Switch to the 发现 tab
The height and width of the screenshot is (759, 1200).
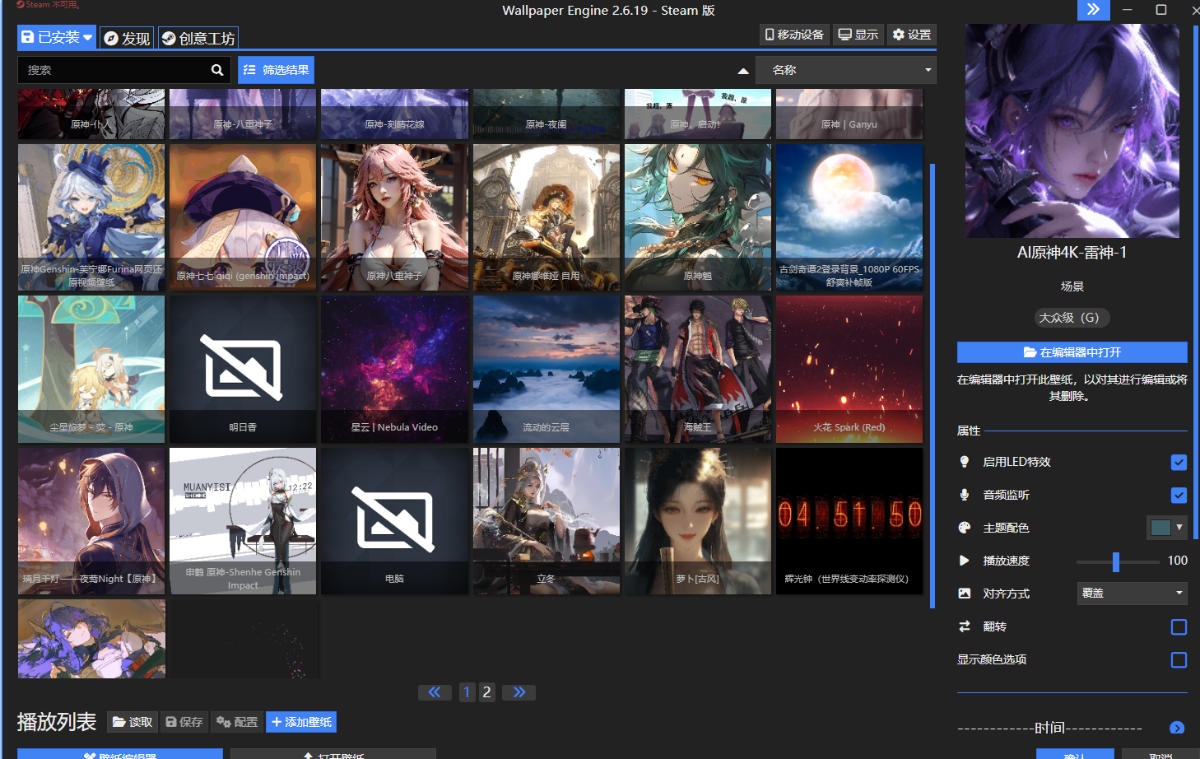click(x=127, y=38)
